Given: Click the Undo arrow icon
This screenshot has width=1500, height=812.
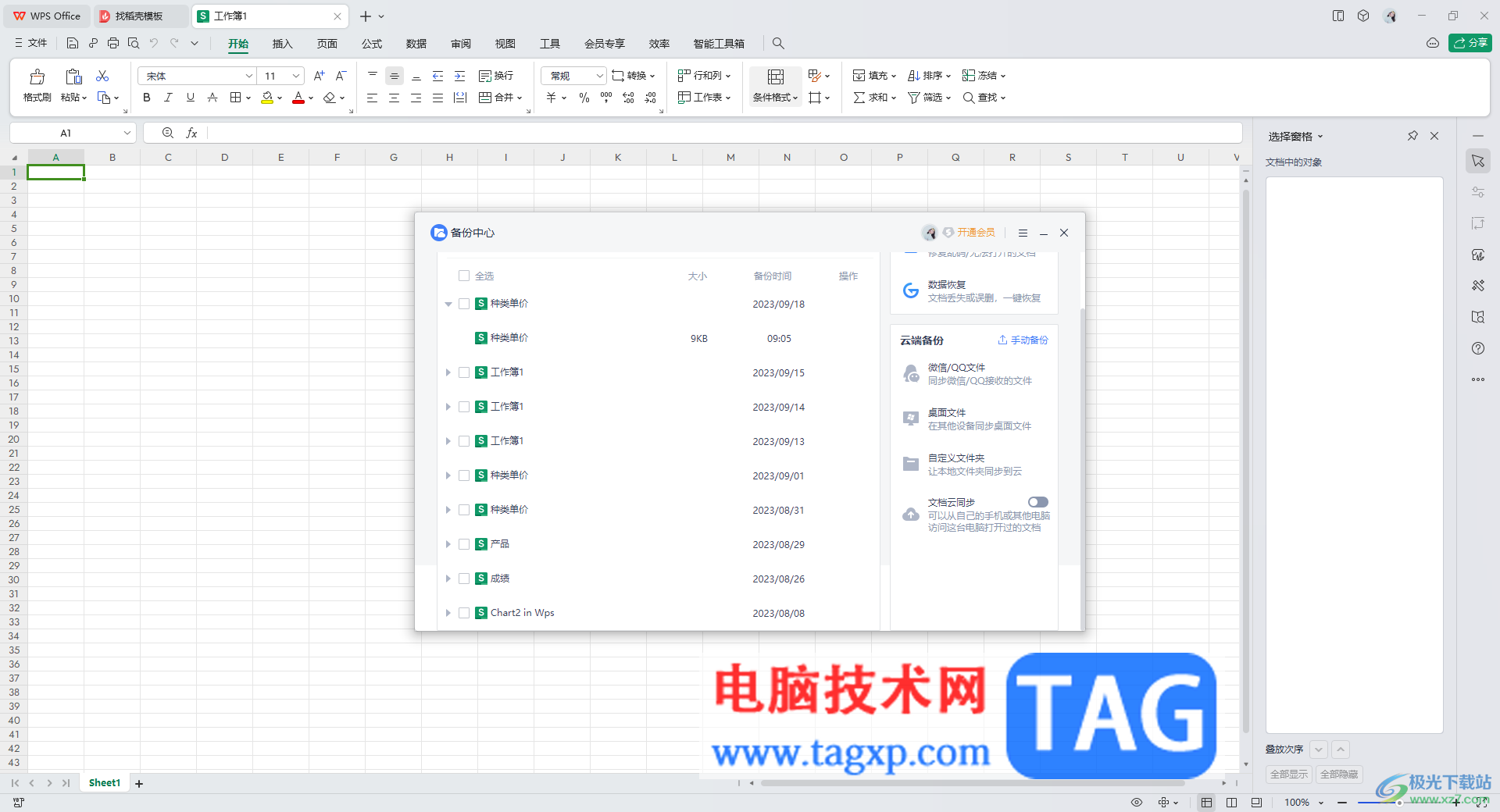Looking at the screenshot, I should point(154,43).
